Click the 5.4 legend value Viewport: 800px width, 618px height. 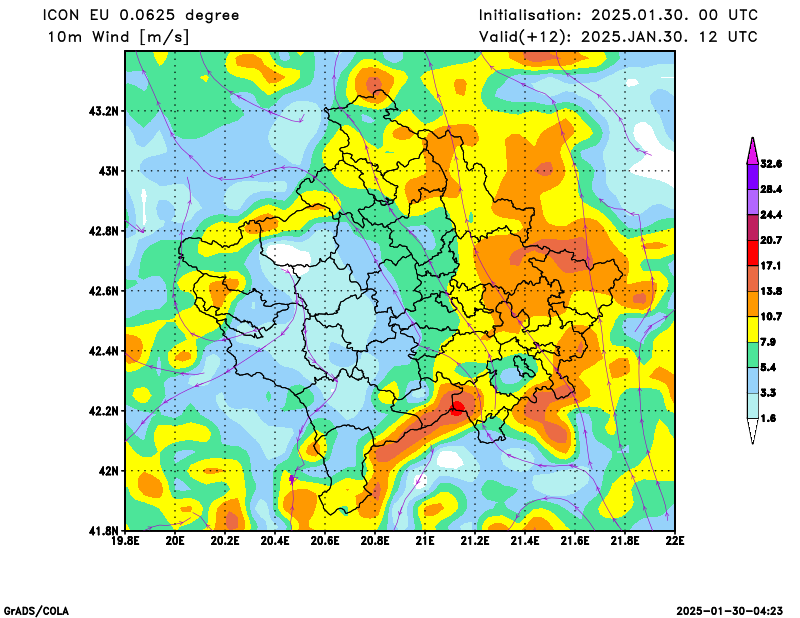point(768,367)
